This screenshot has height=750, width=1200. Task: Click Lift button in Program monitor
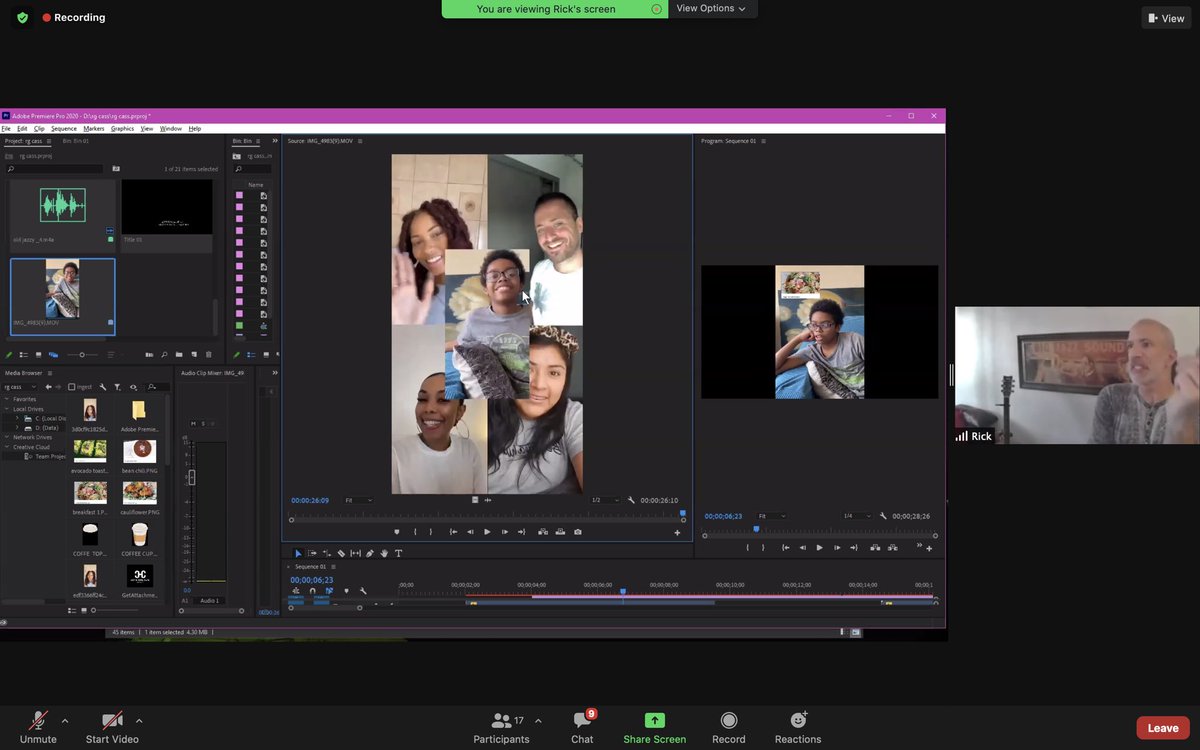coord(876,547)
